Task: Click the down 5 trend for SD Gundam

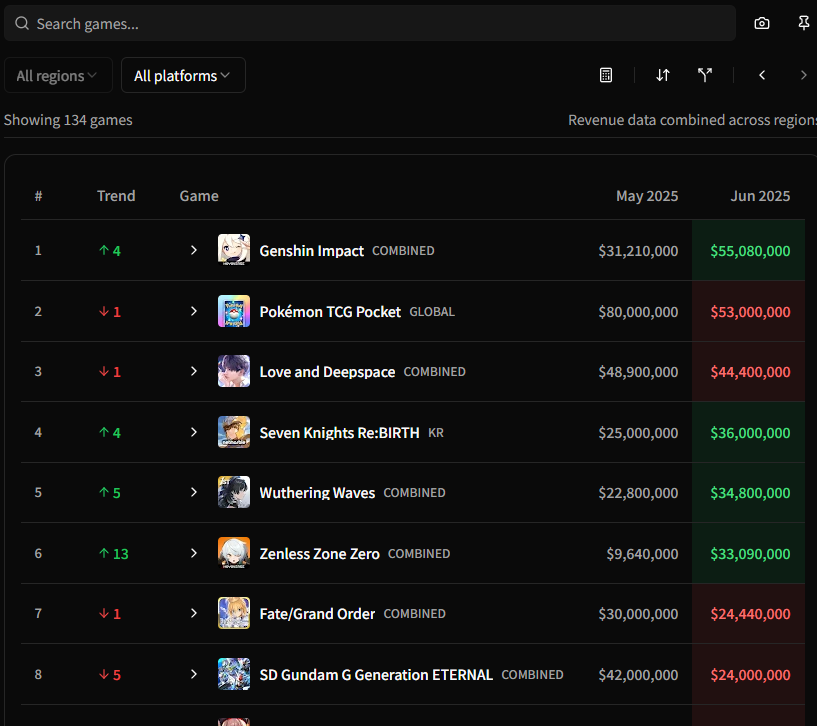Action: coord(110,675)
